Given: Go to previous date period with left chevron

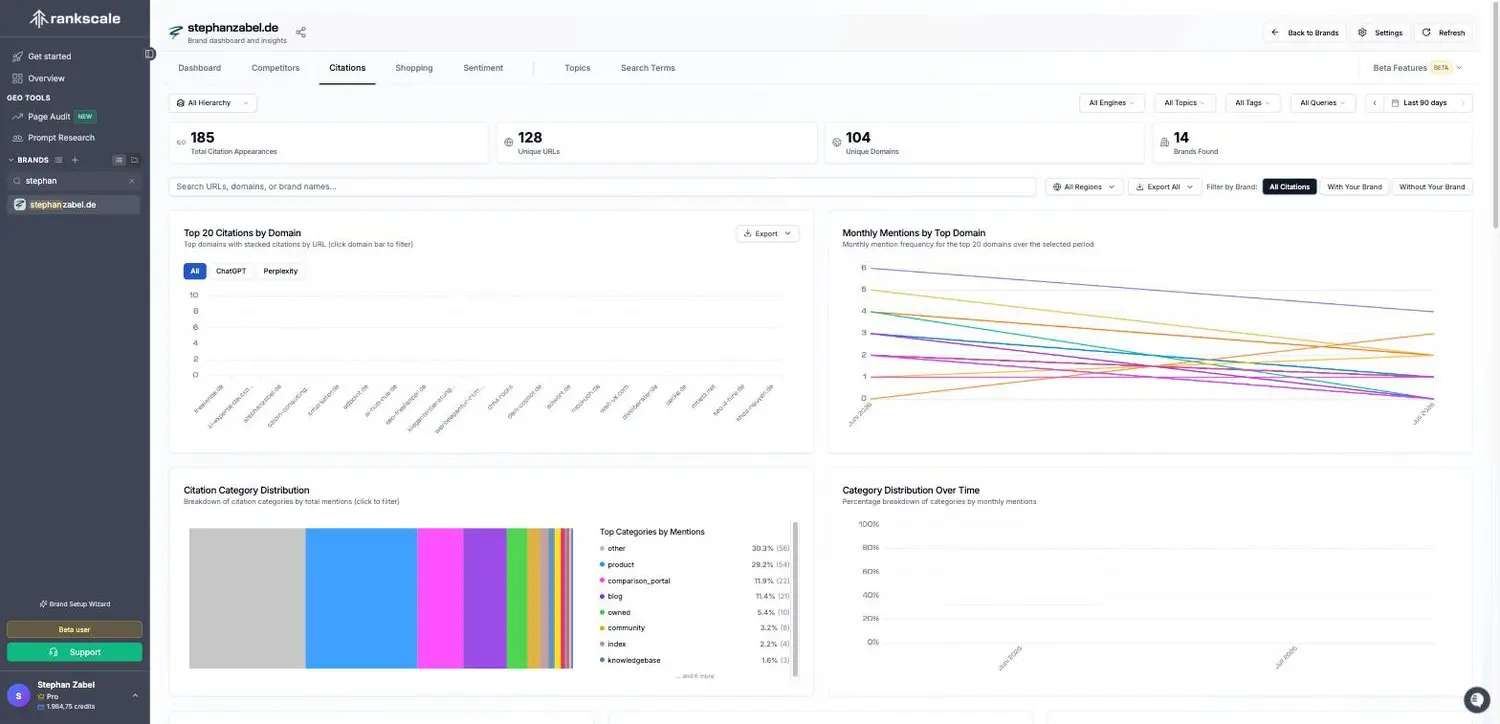Looking at the screenshot, I should tap(1374, 103).
